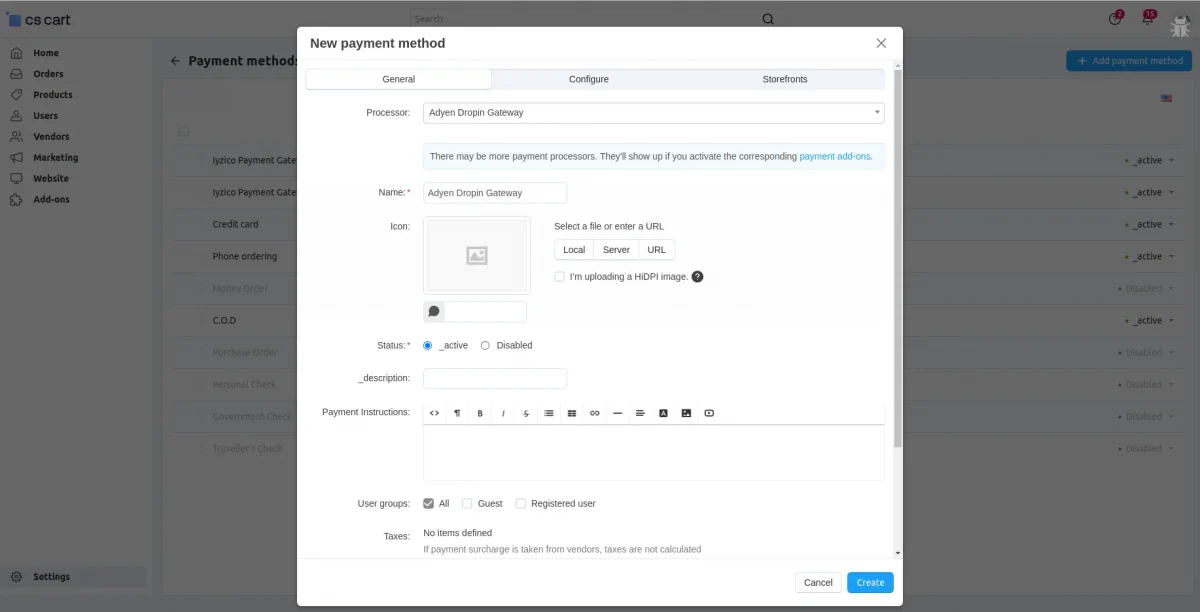This screenshot has height=612, width=1200.
Task: Switch to the Configure tab
Action: click(588, 78)
